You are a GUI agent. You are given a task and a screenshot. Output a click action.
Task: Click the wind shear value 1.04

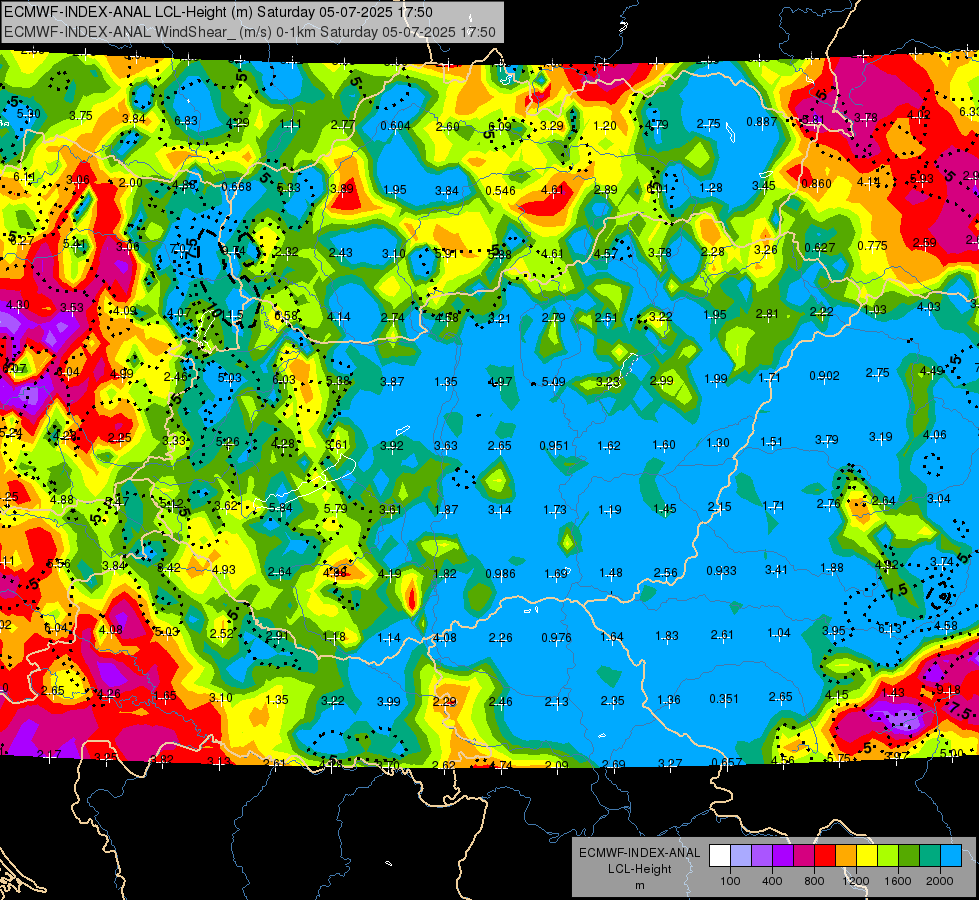coord(779,633)
